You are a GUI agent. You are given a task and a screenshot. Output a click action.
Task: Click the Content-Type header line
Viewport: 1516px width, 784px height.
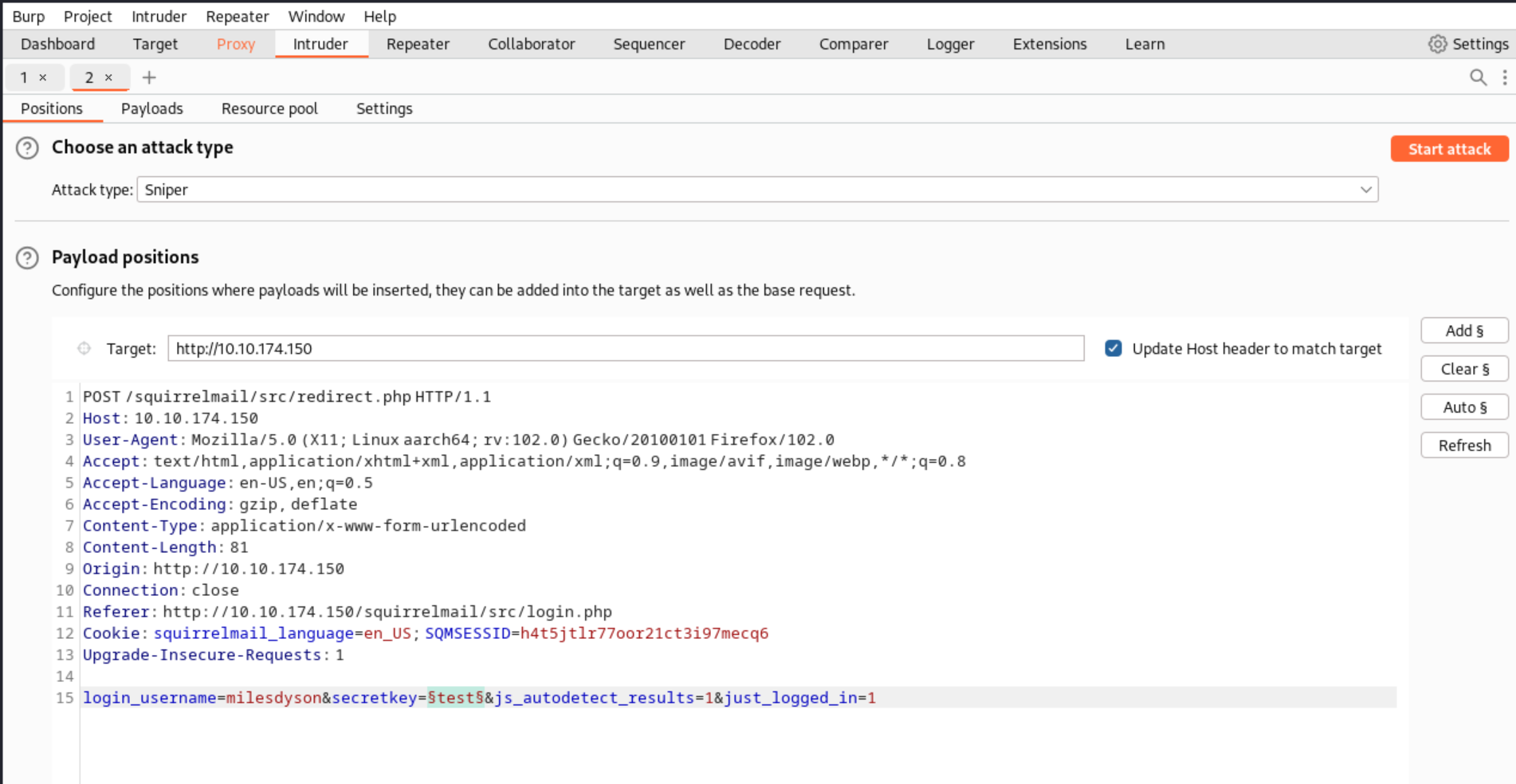pyautogui.click(x=304, y=526)
